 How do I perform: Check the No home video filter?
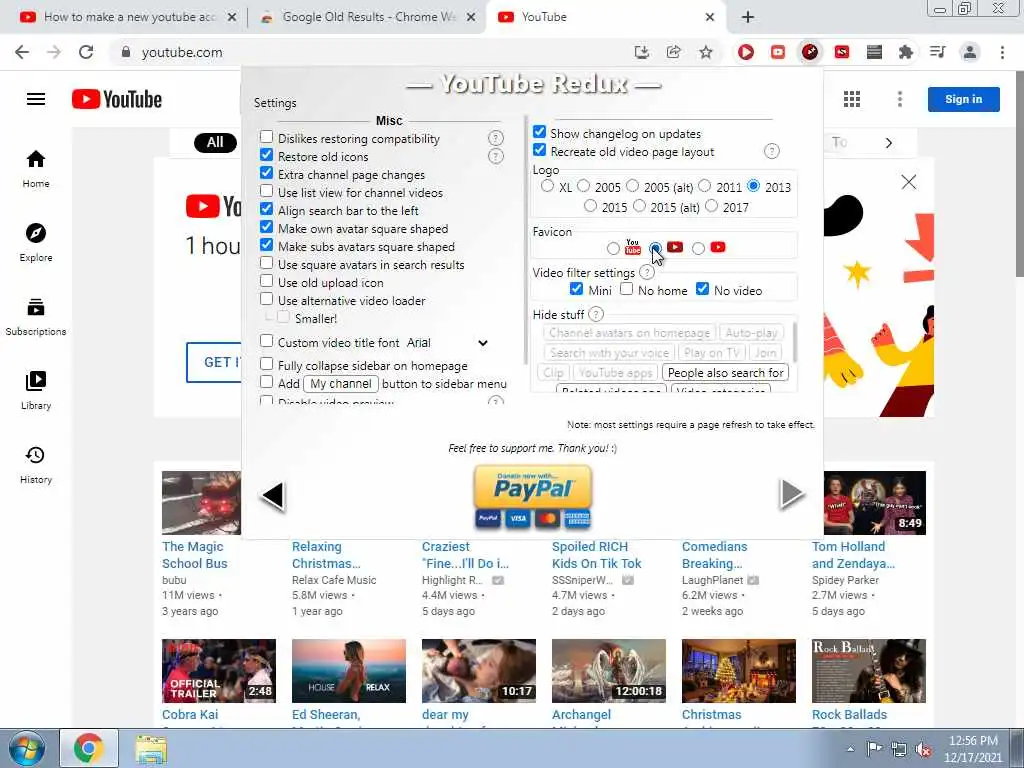click(x=626, y=289)
